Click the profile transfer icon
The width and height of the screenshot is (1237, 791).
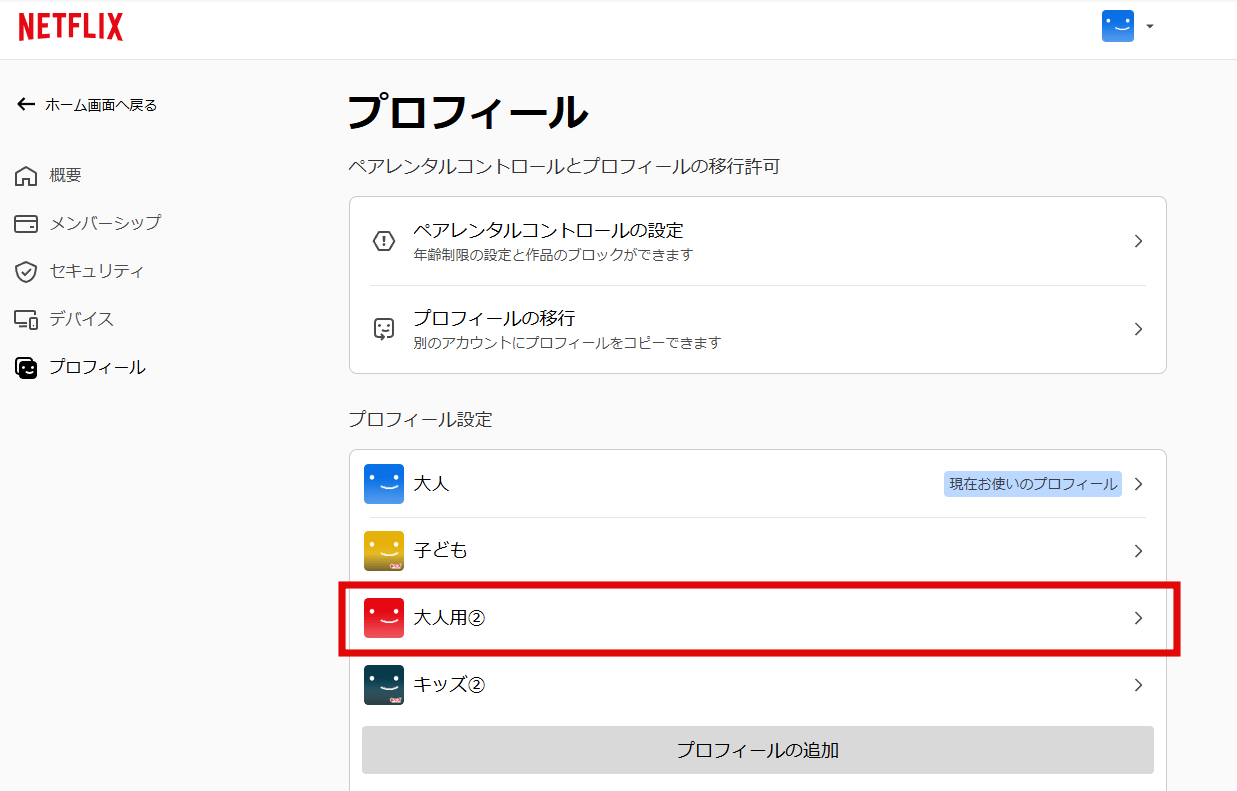click(x=384, y=329)
